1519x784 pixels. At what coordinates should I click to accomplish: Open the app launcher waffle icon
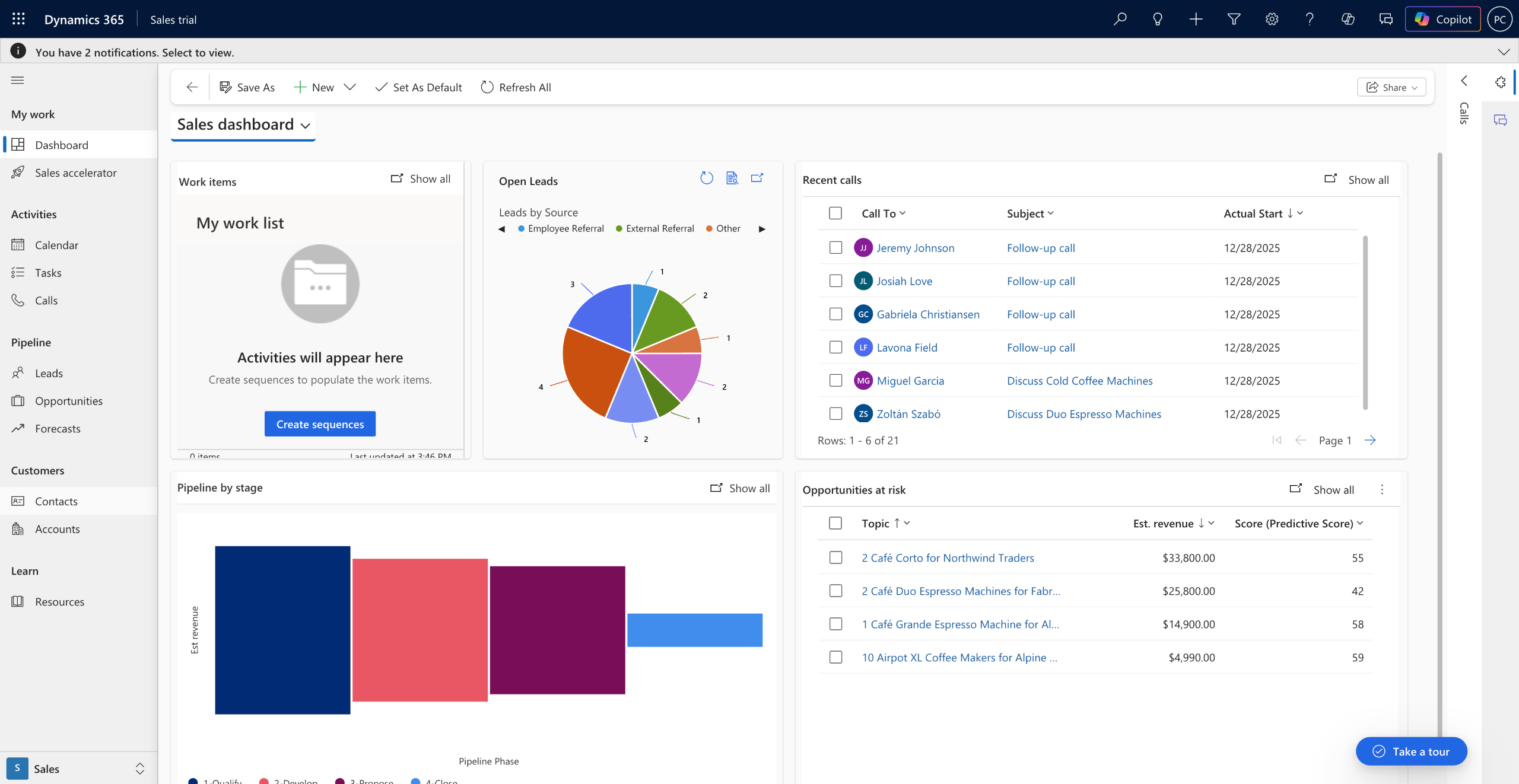[x=18, y=19]
